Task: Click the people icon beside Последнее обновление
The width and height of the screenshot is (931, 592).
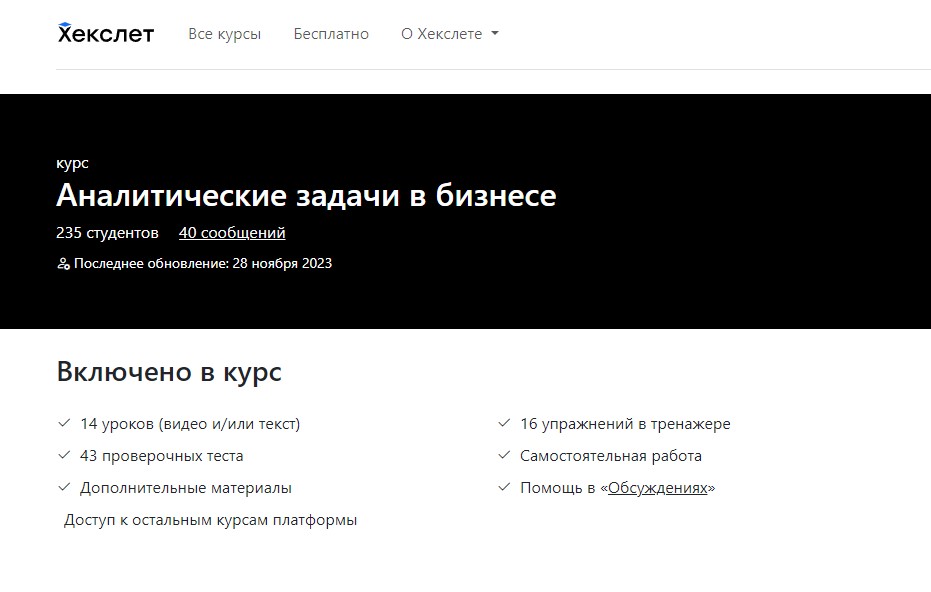Action: coord(64,264)
